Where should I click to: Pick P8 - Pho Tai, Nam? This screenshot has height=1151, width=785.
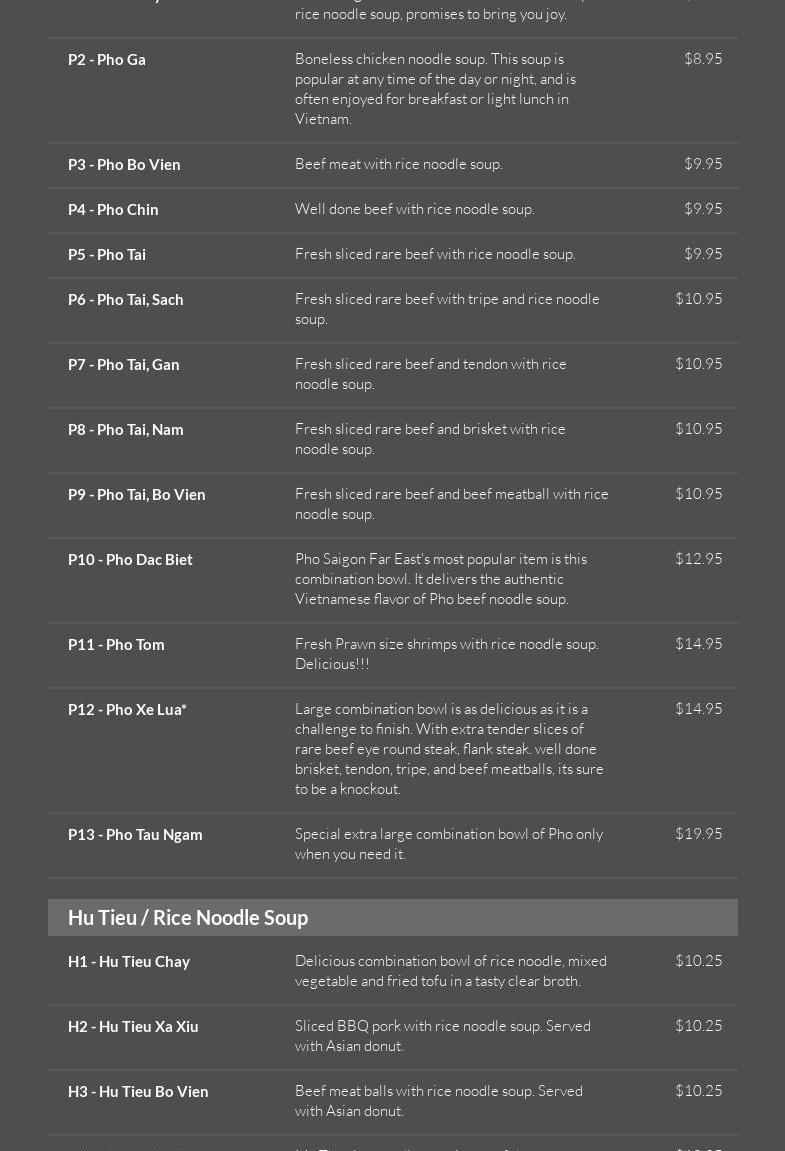[126, 430]
